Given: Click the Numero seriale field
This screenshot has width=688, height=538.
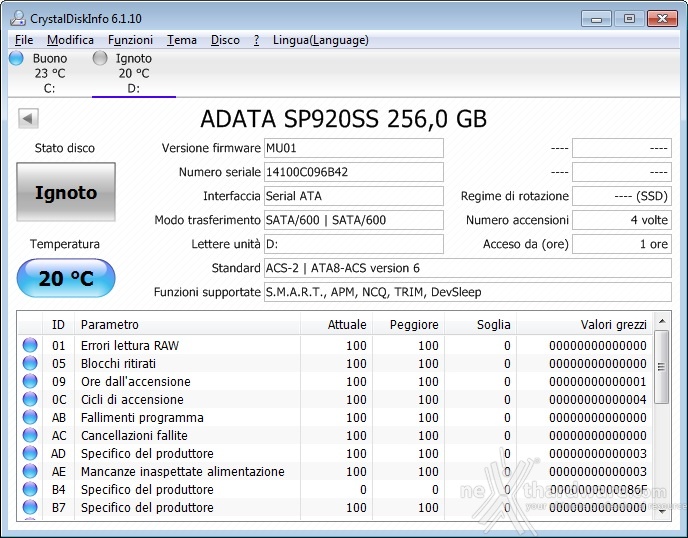Looking at the screenshot, I should point(354,172).
